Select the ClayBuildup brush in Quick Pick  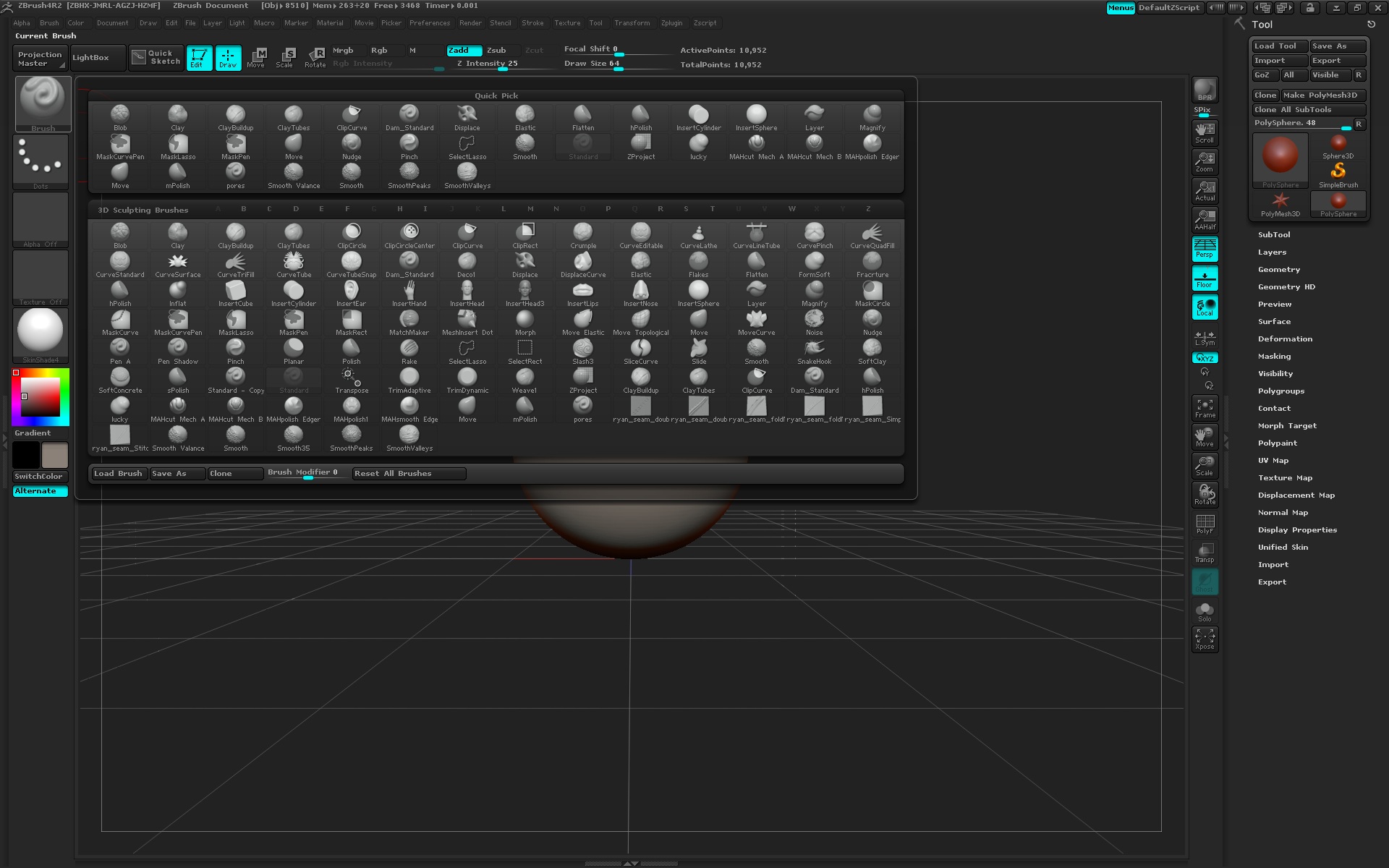(x=236, y=118)
